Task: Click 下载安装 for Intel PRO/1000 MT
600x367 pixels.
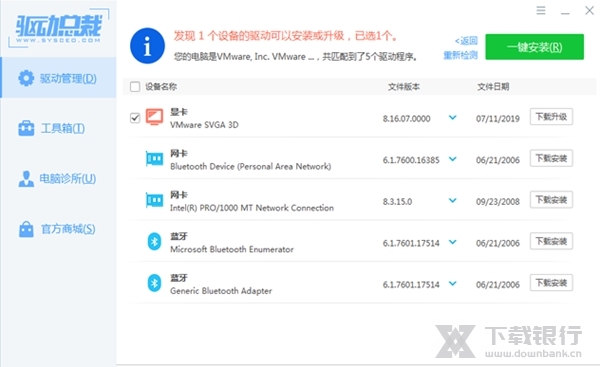Action: 551,200
